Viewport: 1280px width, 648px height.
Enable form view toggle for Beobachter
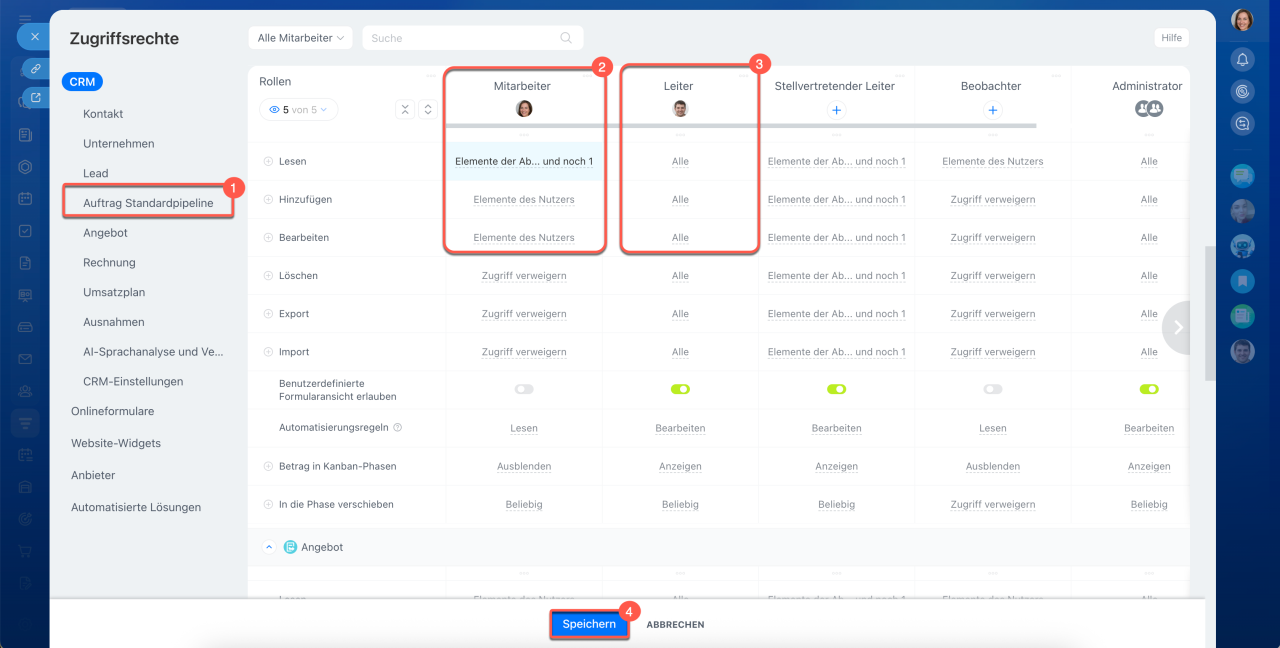pos(992,389)
